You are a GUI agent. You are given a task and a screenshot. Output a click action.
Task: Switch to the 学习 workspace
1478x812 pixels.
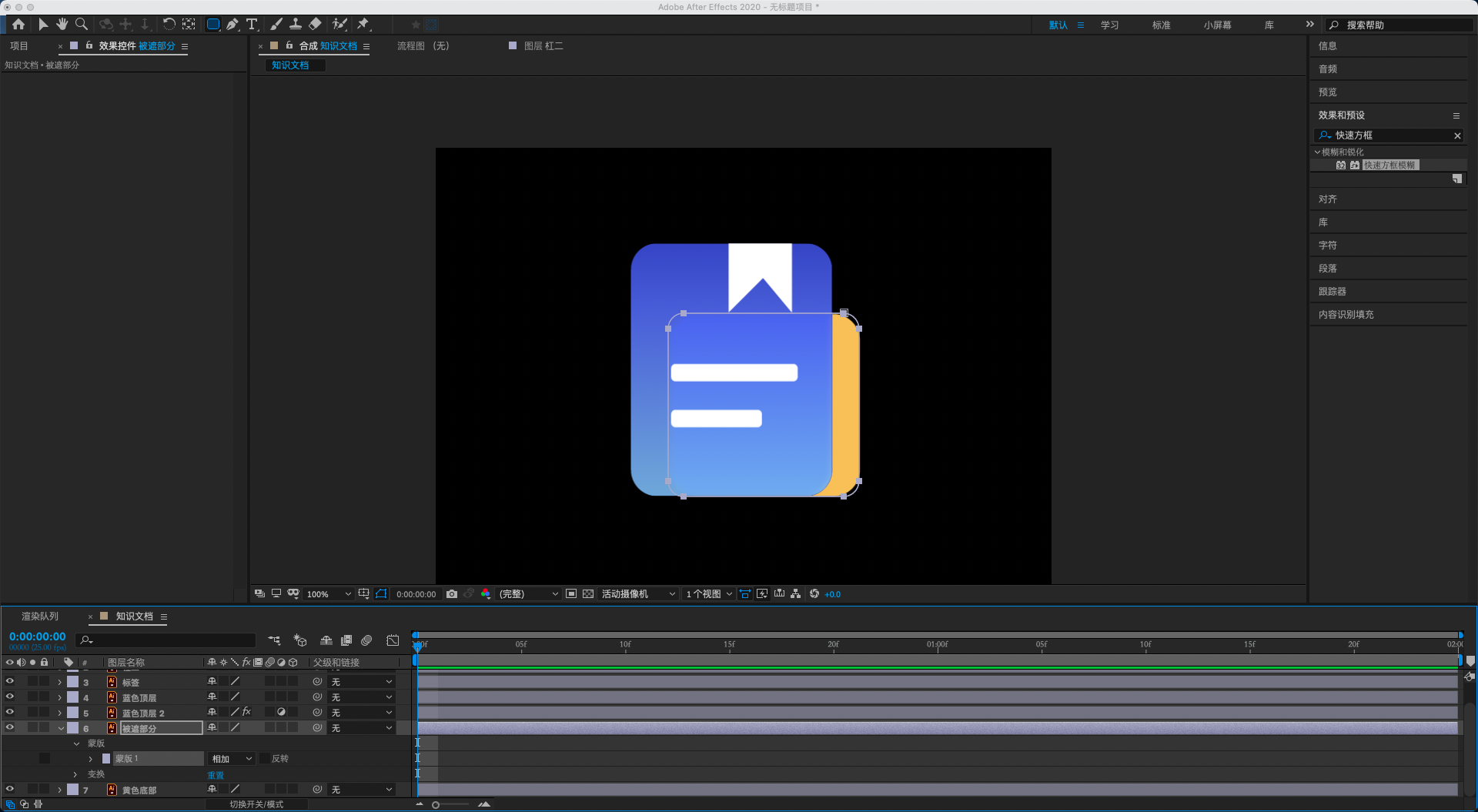click(1109, 25)
